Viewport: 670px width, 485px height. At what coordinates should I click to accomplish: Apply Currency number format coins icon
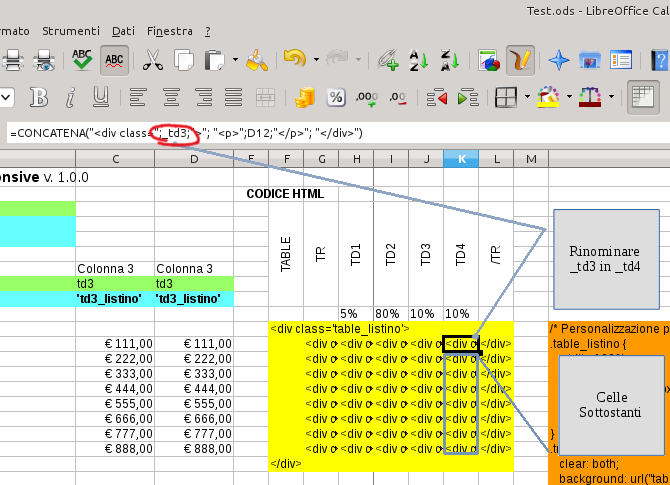click(x=305, y=97)
